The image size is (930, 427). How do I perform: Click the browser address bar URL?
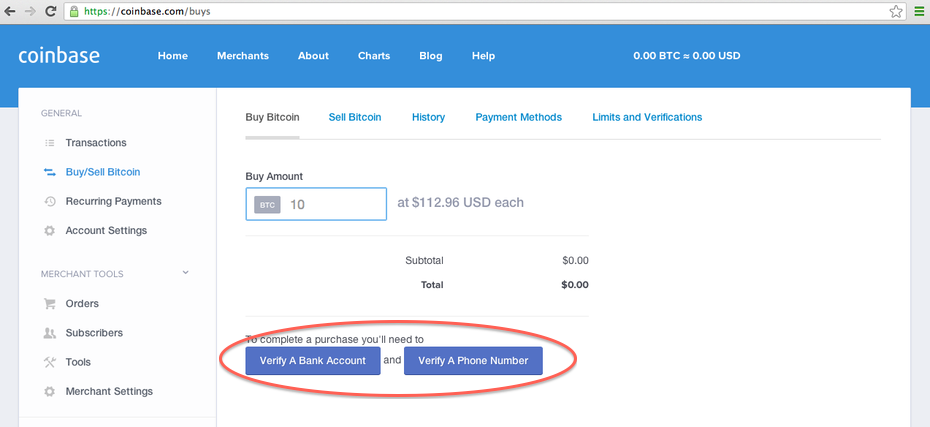pyautogui.click(x=147, y=11)
